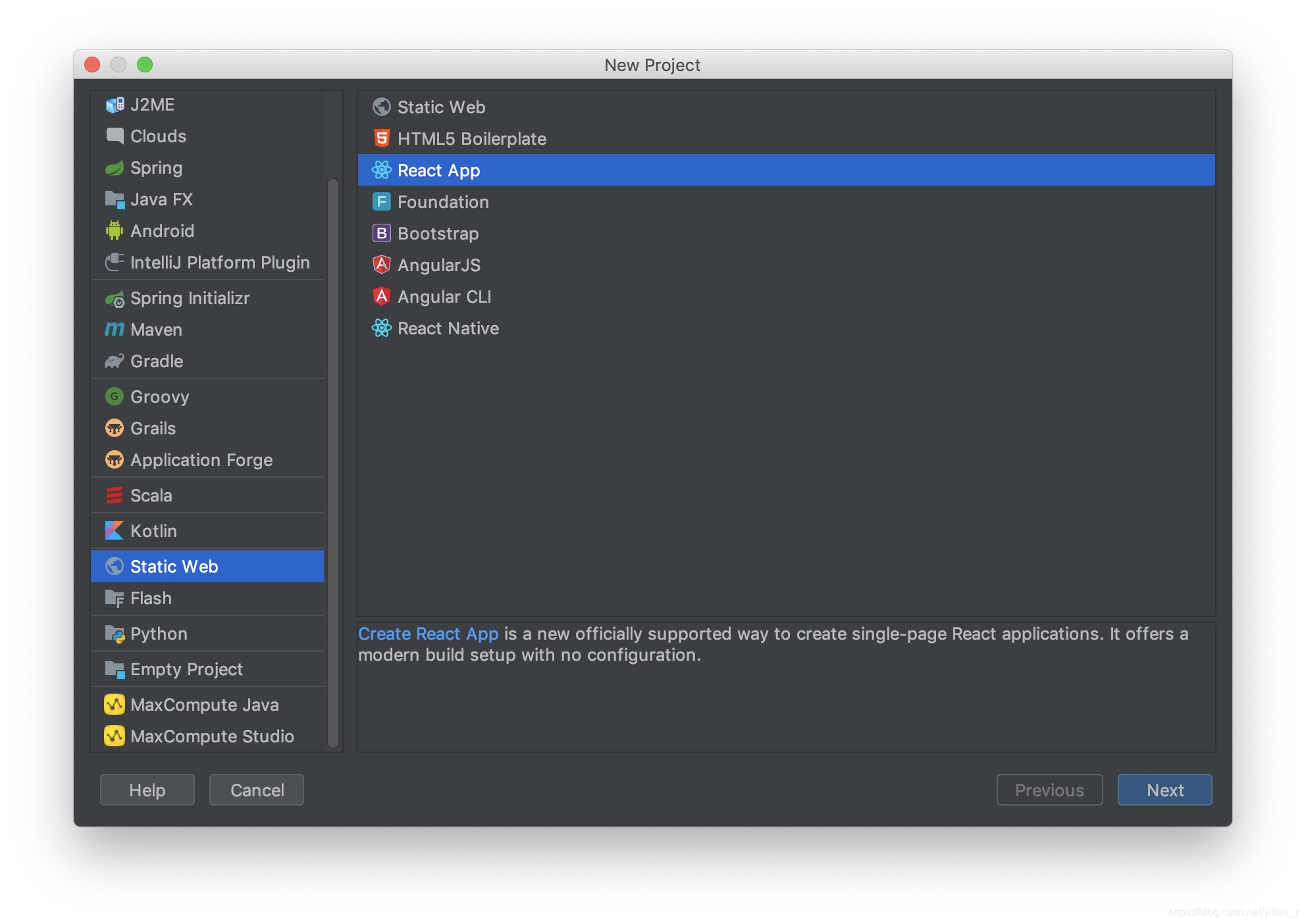
Task: Select Empty Project category
Action: (x=186, y=669)
